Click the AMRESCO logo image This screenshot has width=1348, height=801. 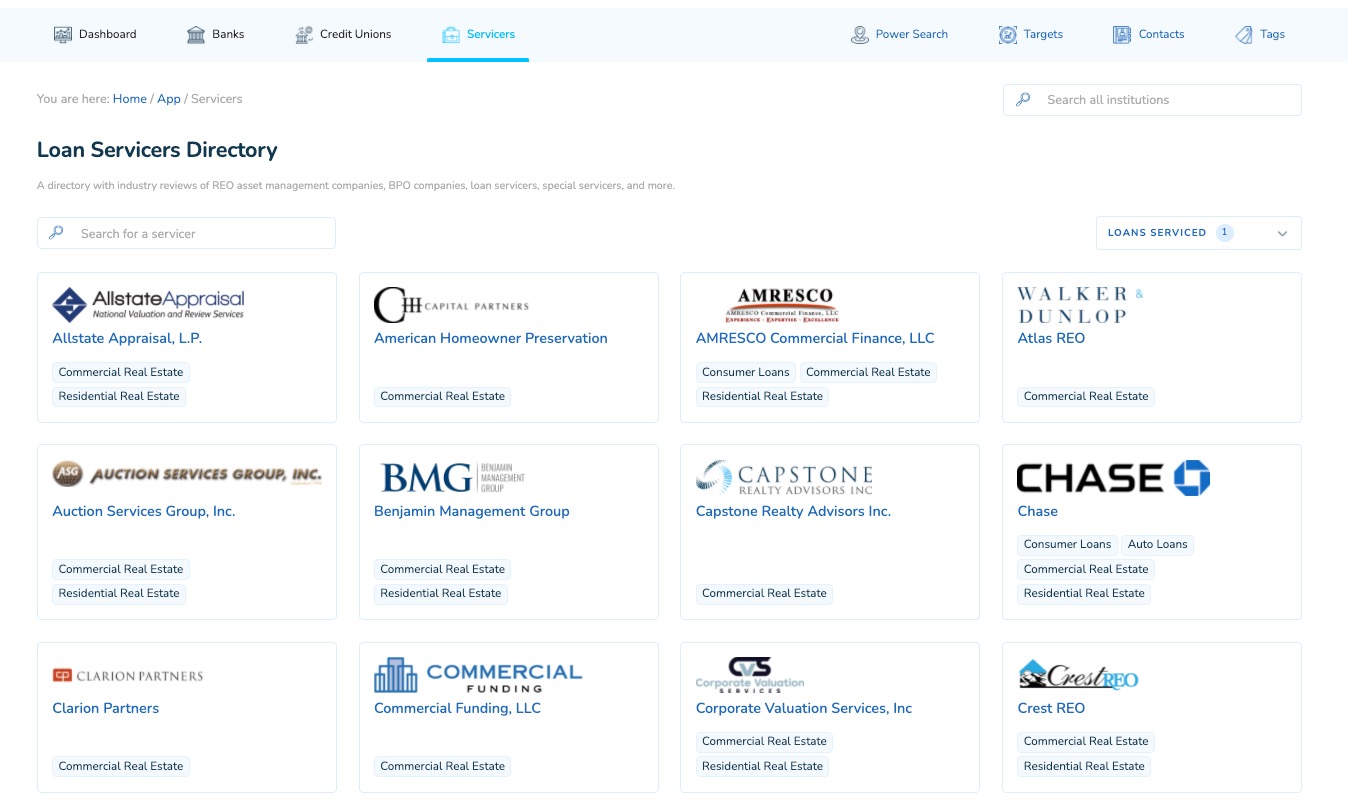pos(784,304)
